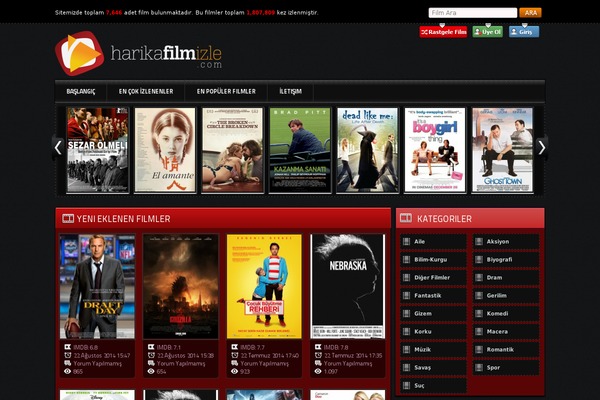Viewport: 600px width, 400px height.
Task: Click the IMDB 6.8 rating under Draft Day
Action: tap(86, 347)
